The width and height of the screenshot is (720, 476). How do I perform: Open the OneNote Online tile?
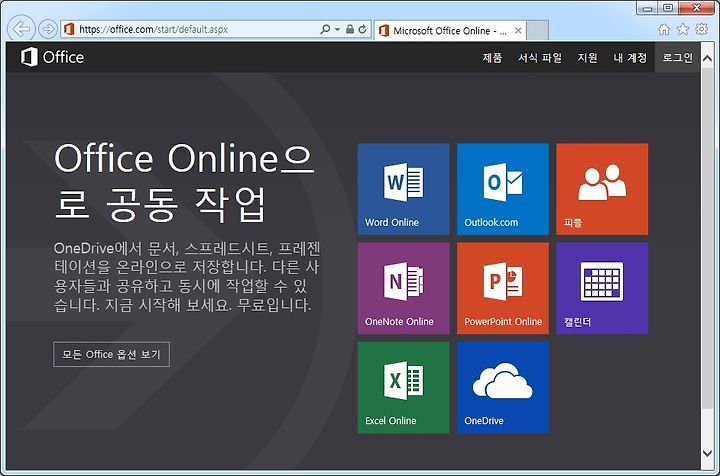coord(403,288)
